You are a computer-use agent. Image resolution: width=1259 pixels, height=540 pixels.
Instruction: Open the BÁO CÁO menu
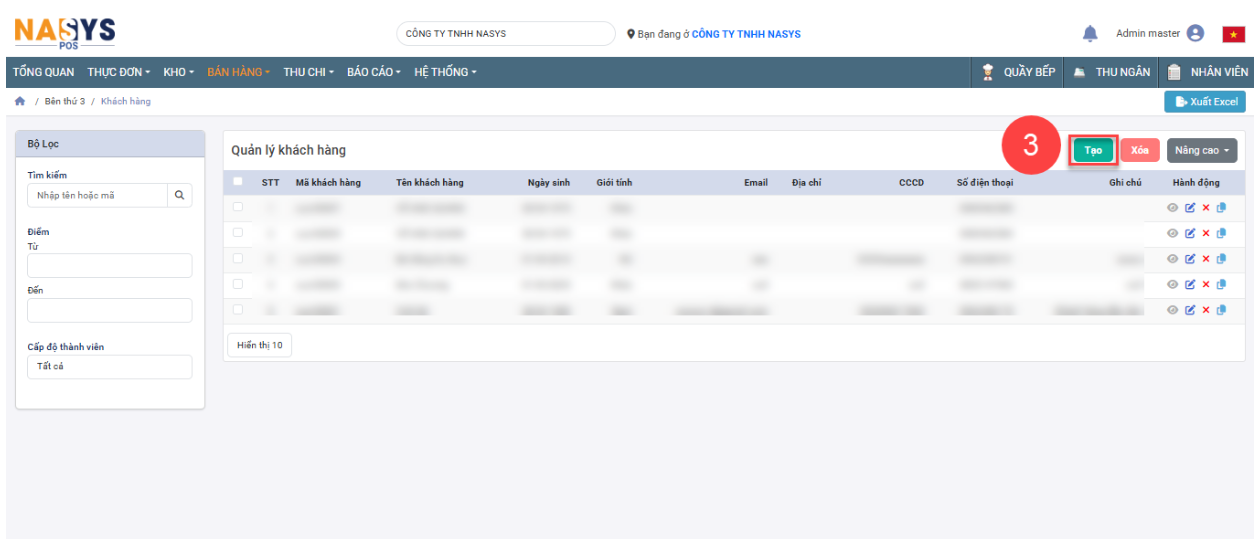pyautogui.click(x=373, y=72)
